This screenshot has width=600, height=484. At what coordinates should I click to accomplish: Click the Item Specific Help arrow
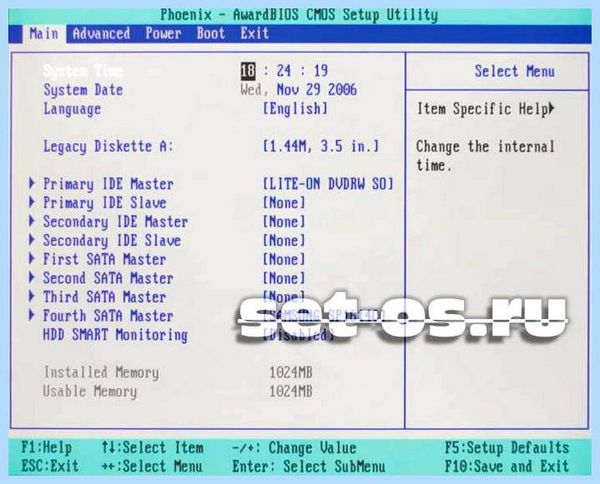click(551, 109)
